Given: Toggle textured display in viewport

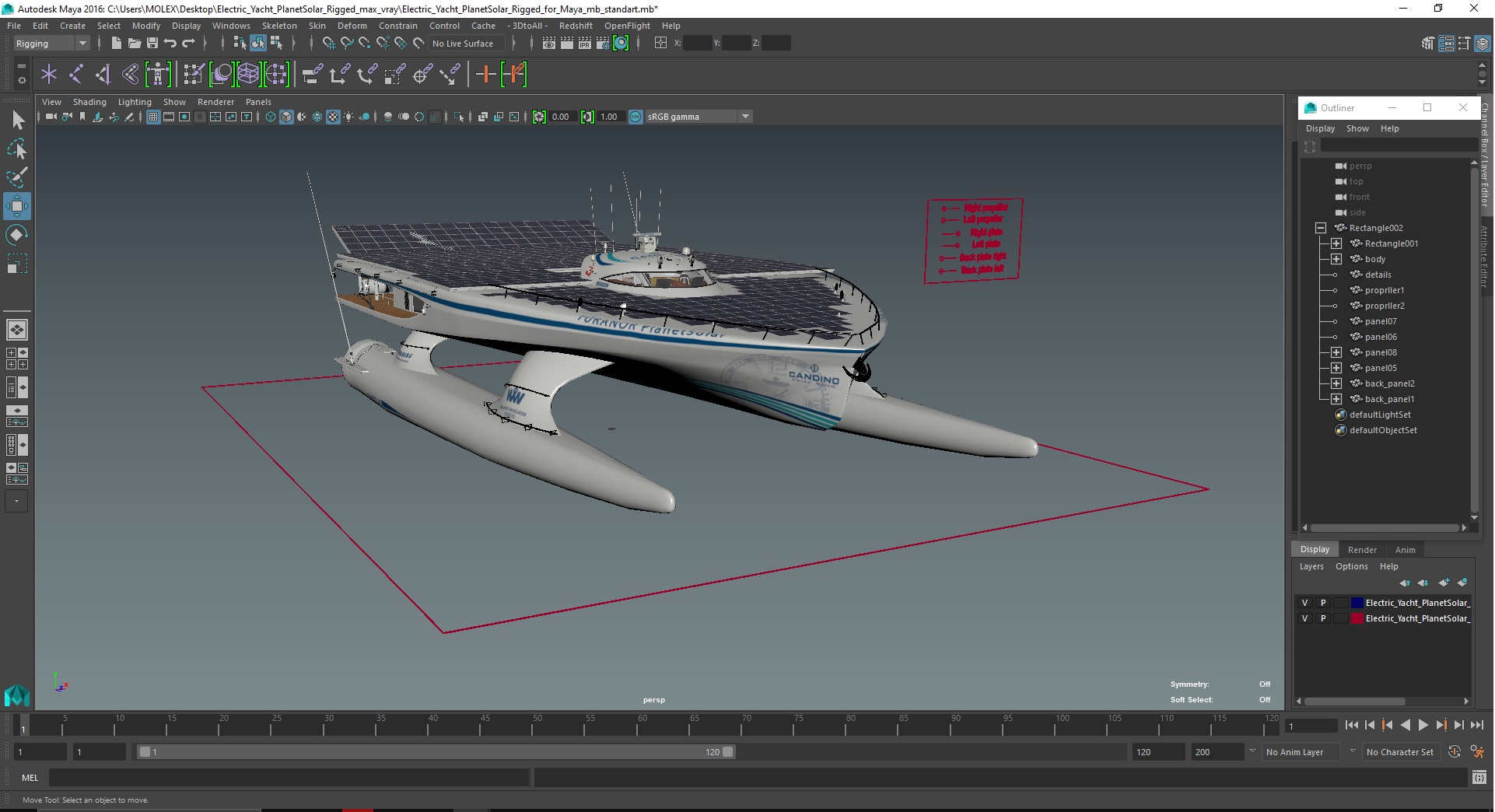Looking at the screenshot, I should 333,117.
